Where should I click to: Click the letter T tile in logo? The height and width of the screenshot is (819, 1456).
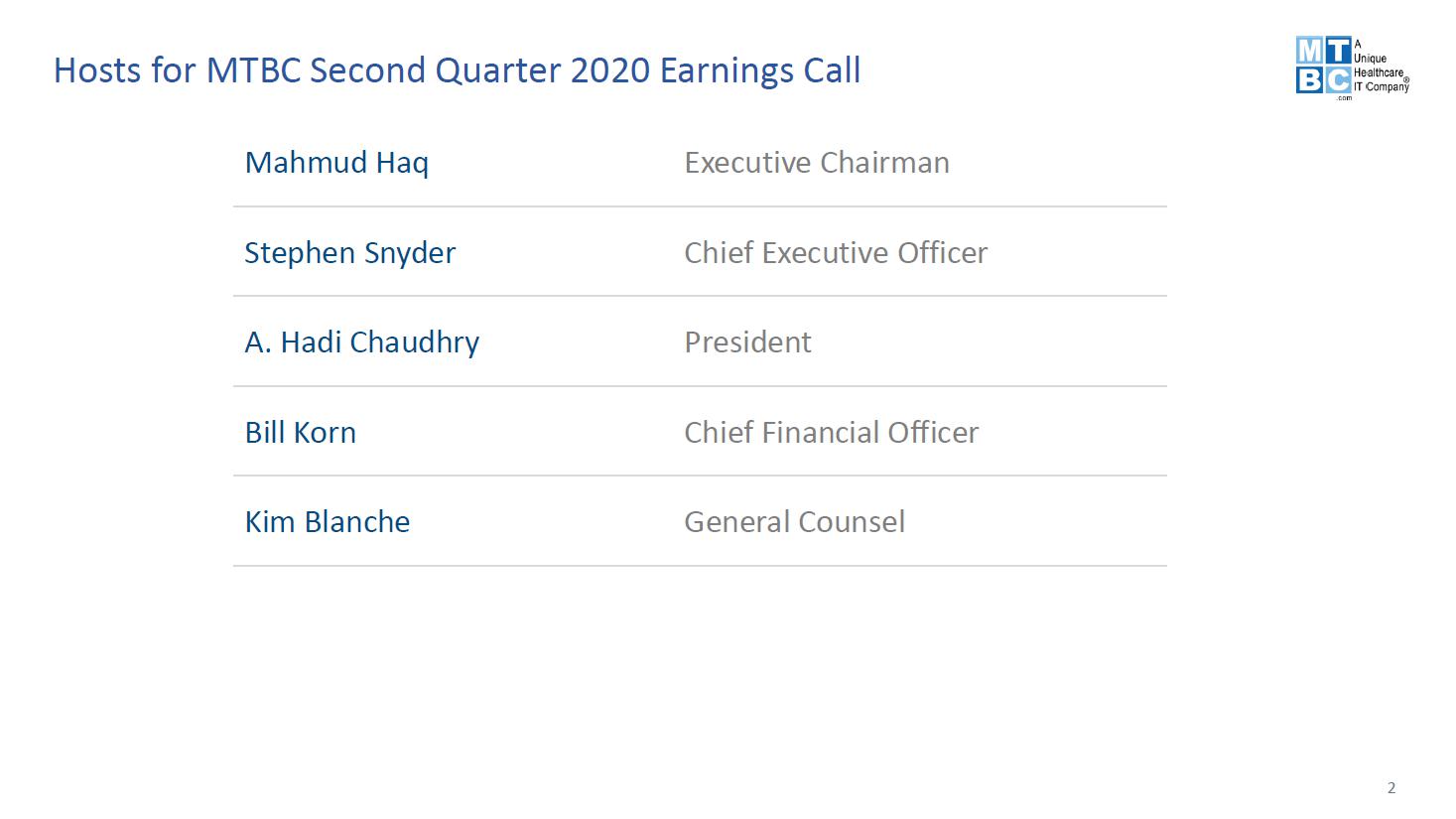tap(1339, 51)
